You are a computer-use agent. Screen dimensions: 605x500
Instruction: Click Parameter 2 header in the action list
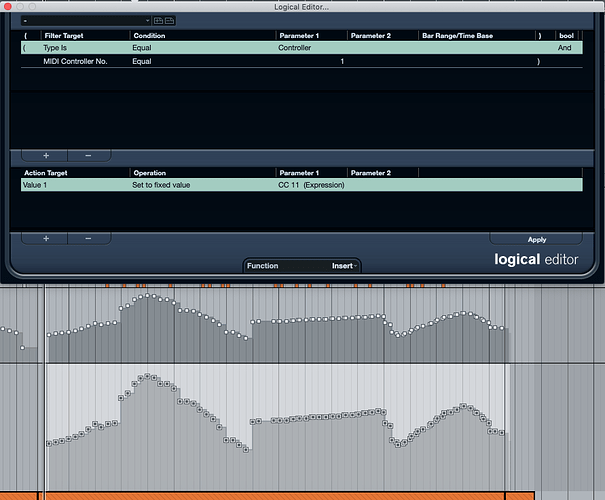click(370, 173)
